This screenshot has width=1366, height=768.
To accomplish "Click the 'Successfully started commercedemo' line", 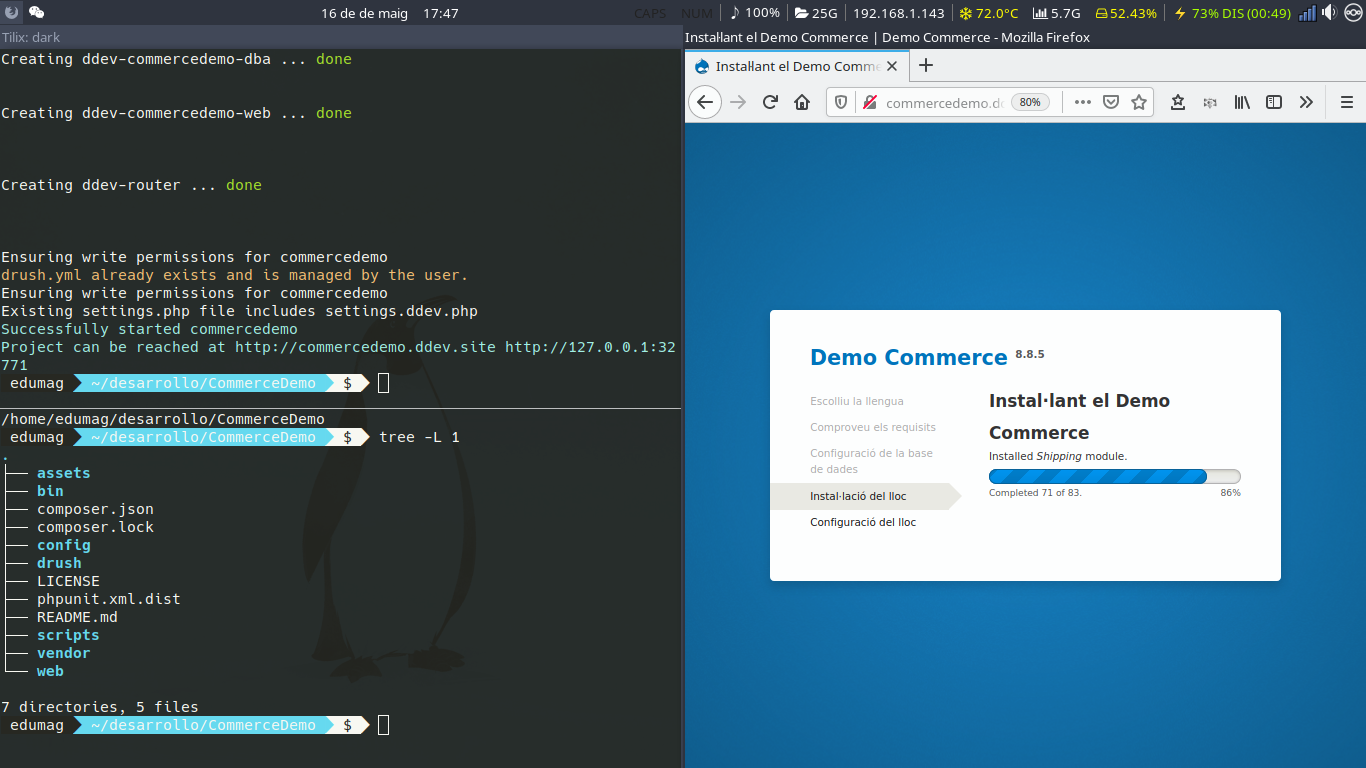I will click(149, 329).
